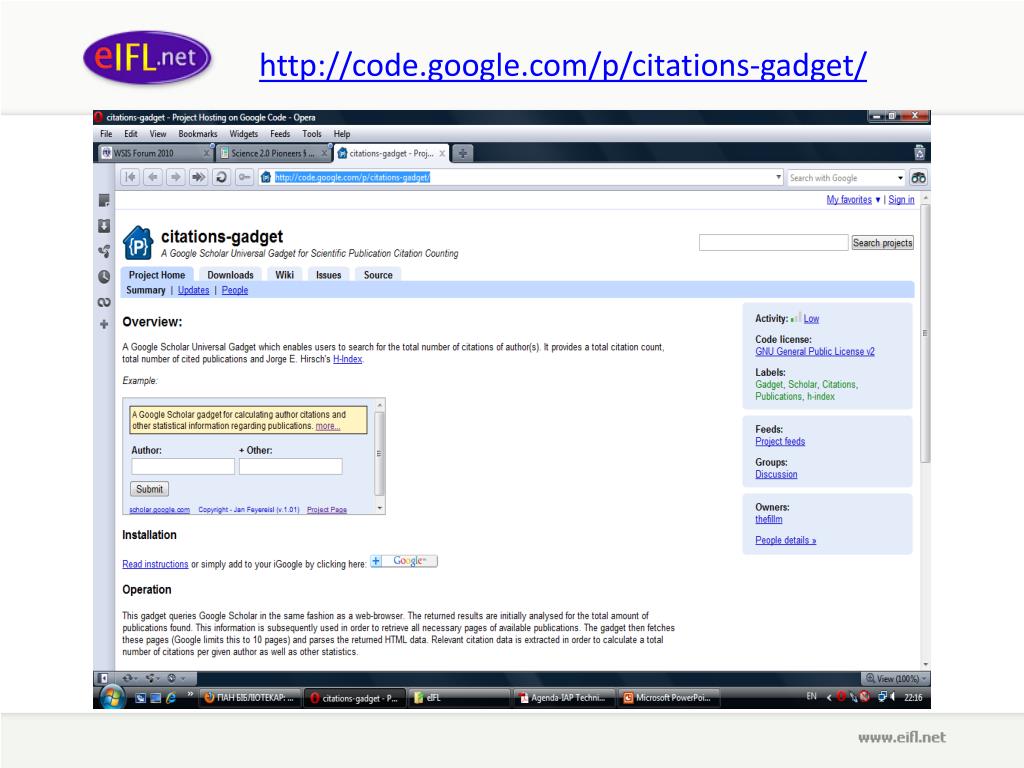1024x768 pixels.
Task: Click the Author input field
Action: pyautogui.click(x=183, y=466)
